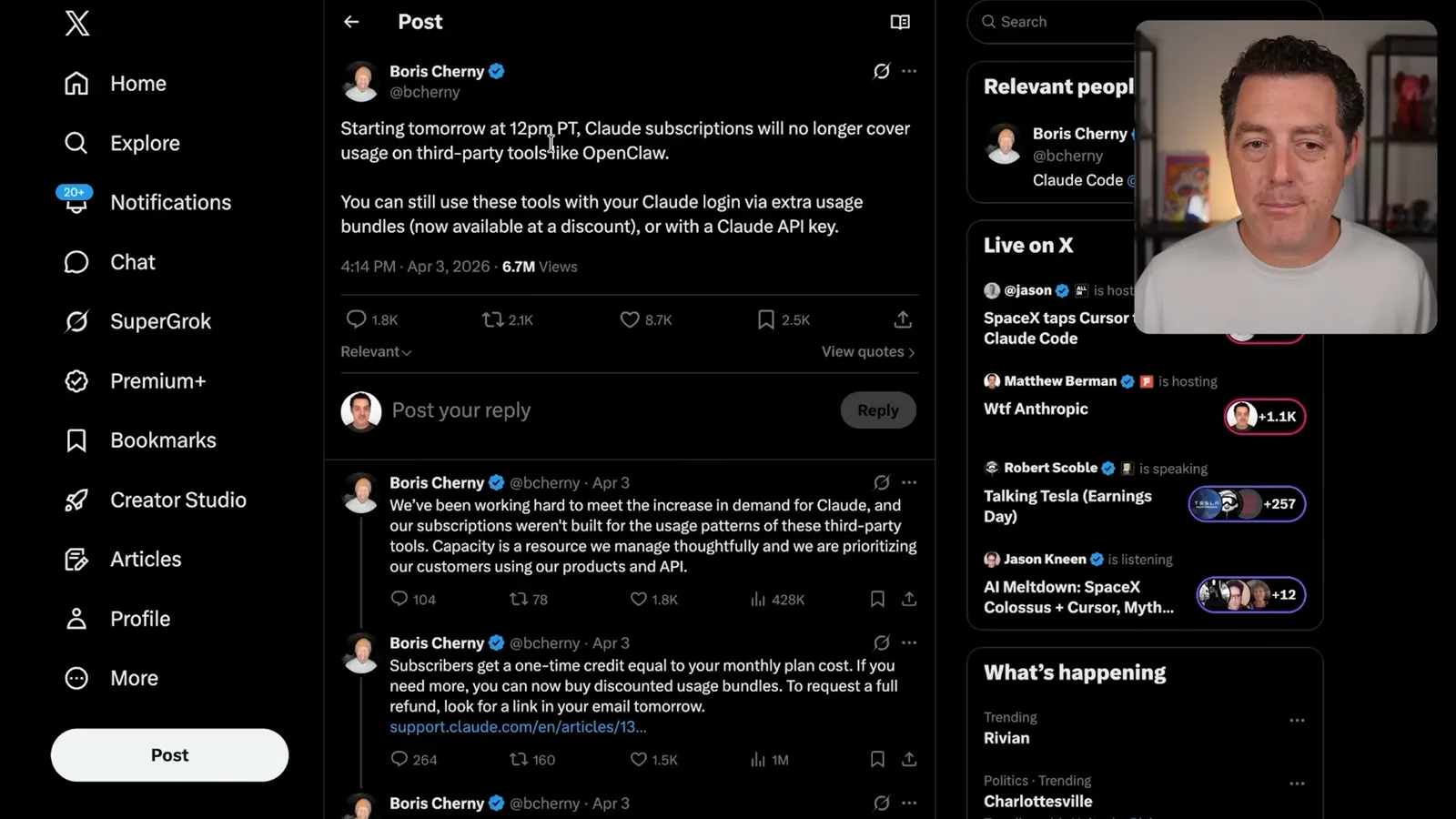Go back using the back arrow
Image resolution: width=1456 pixels, height=819 pixels.
point(351,22)
